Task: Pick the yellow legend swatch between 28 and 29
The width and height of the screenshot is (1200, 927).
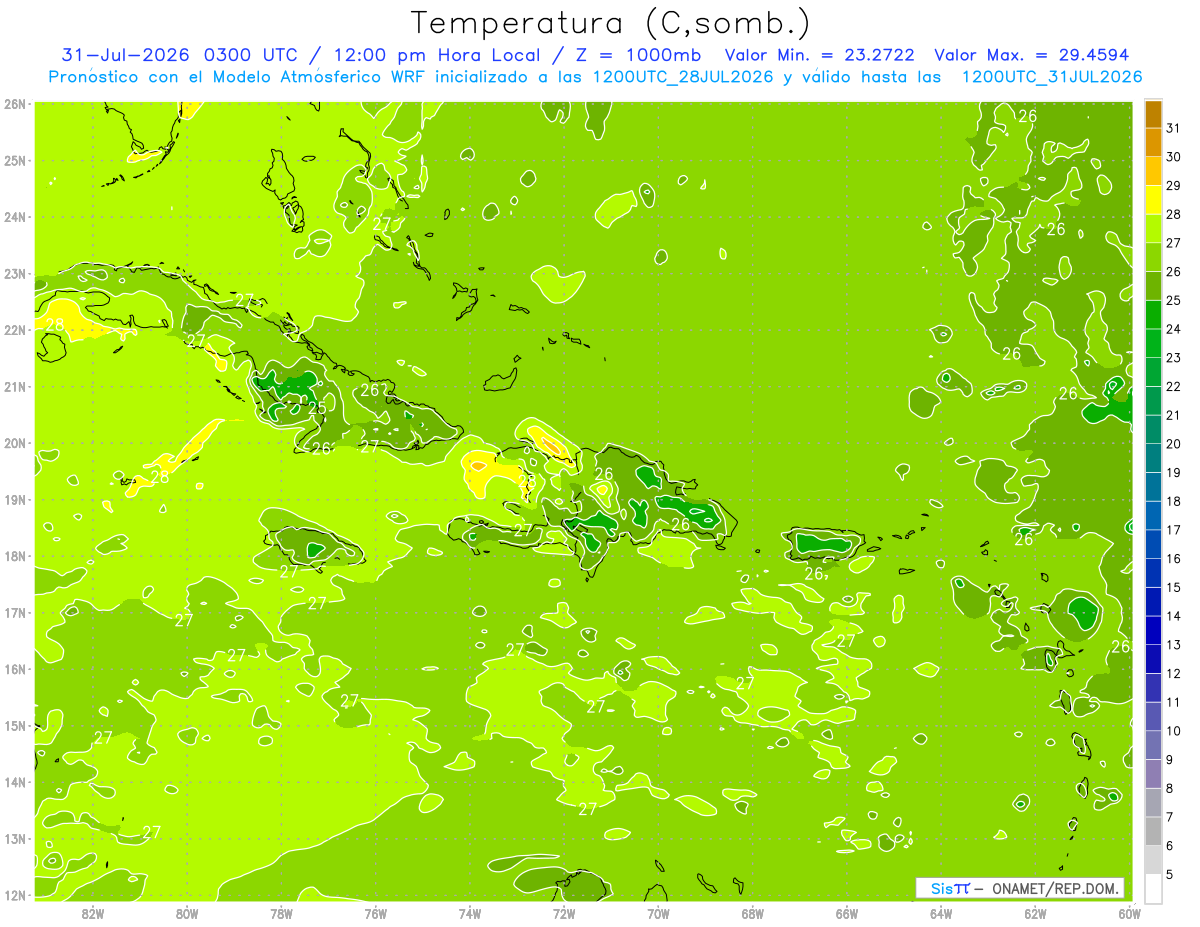Action: (1153, 200)
